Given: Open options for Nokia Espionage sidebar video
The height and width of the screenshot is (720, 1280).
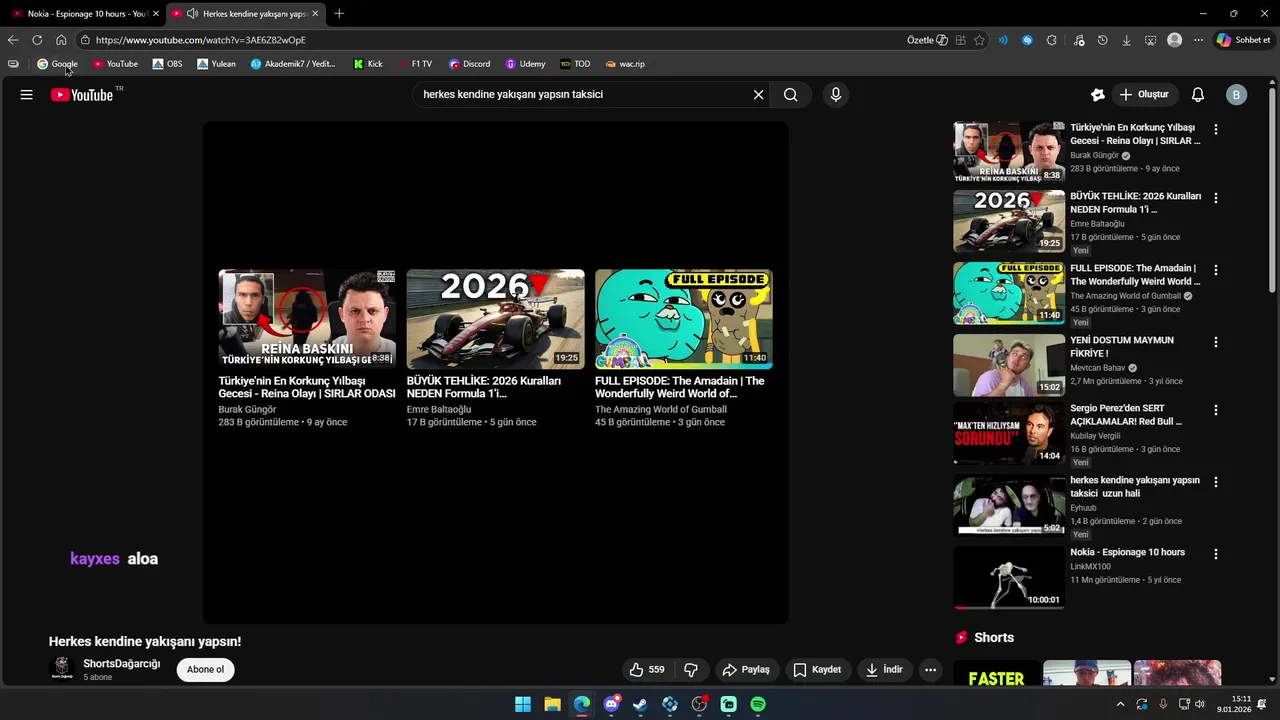Looking at the screenshot, I should click(x=1216, y=554).
